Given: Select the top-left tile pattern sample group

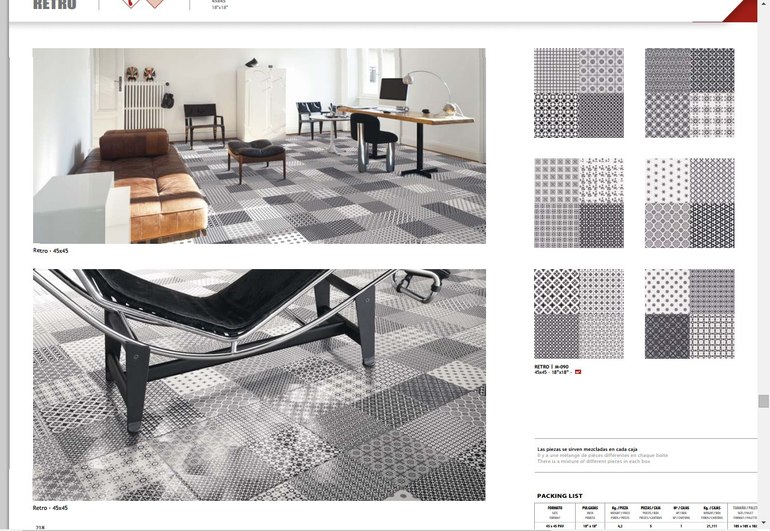Looking at the screenshot, I should (579, 93).
